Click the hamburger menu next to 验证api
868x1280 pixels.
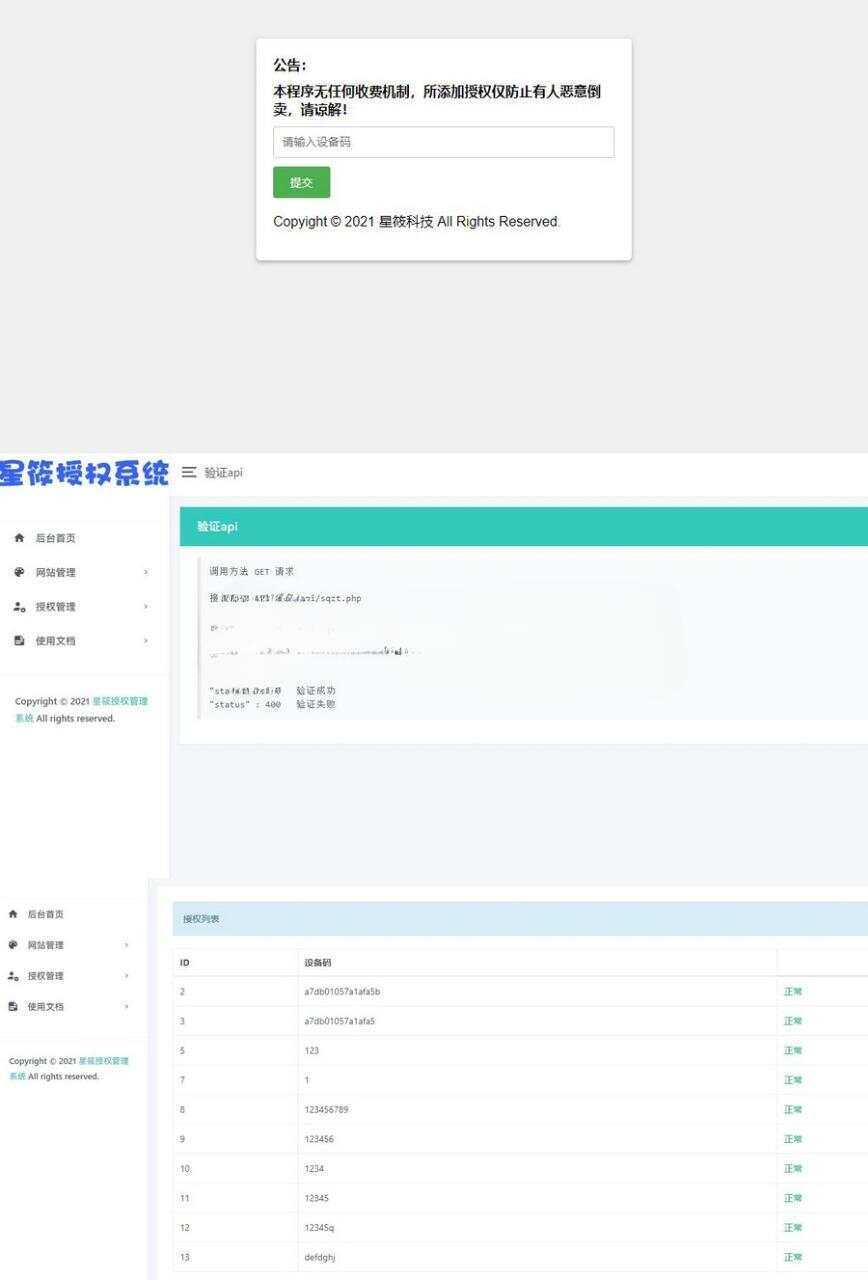(190, 473)
